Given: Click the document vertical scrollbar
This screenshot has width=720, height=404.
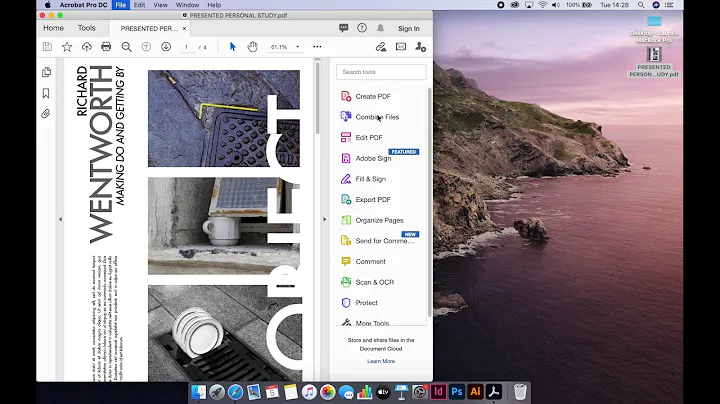Looking at the screenshot, I should [317, 99].
